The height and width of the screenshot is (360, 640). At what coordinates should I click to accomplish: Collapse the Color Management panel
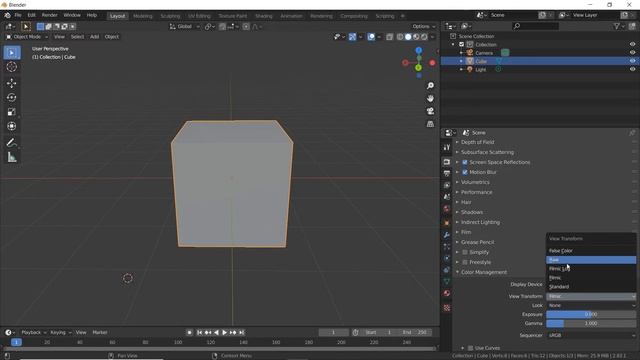(x=484, y=272)
